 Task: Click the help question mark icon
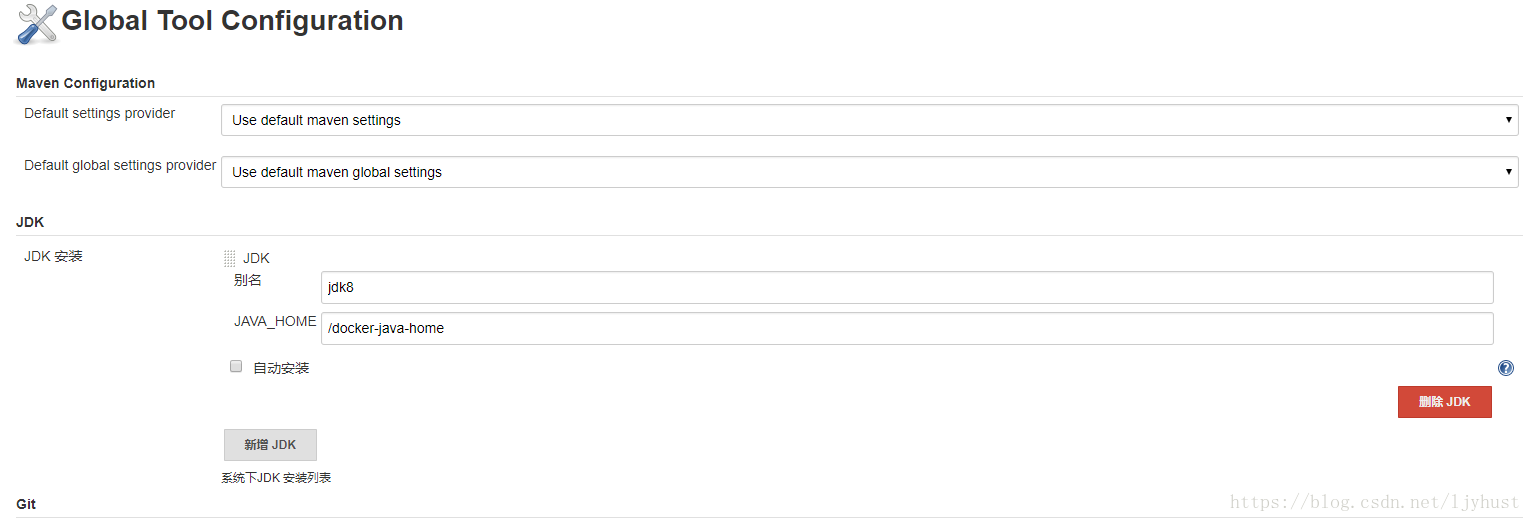[x=1505, y=368]
